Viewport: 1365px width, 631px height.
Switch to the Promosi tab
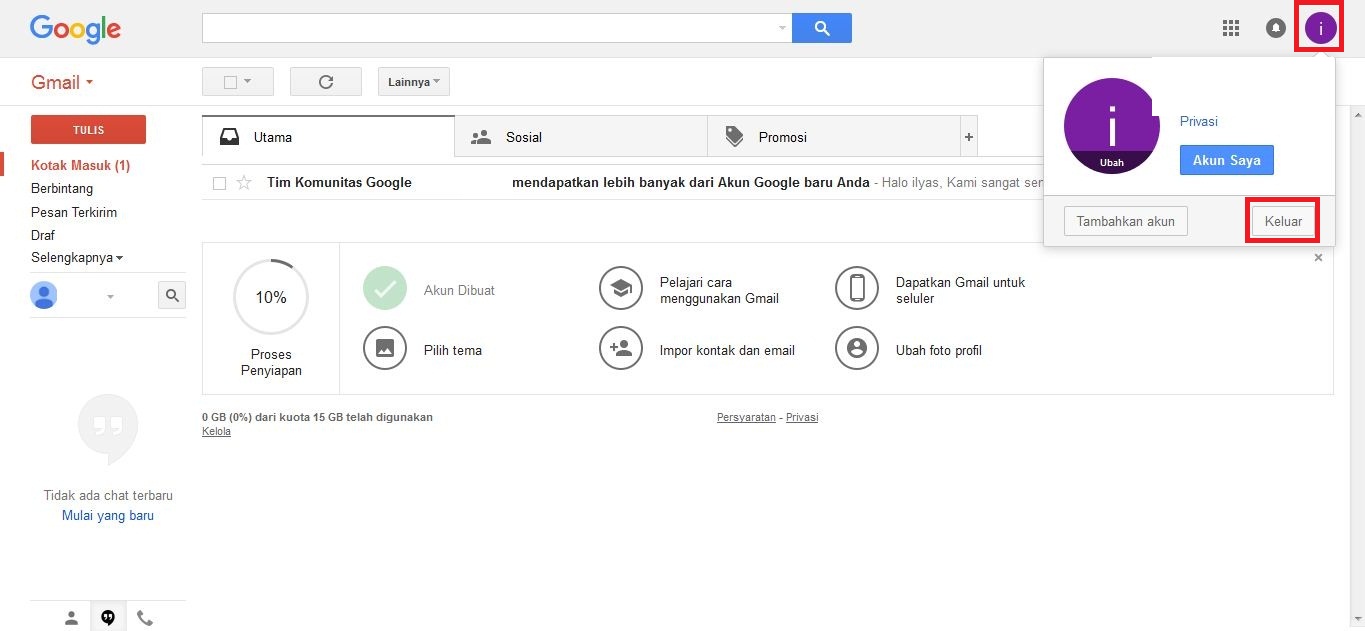click(x=833, y=137)
